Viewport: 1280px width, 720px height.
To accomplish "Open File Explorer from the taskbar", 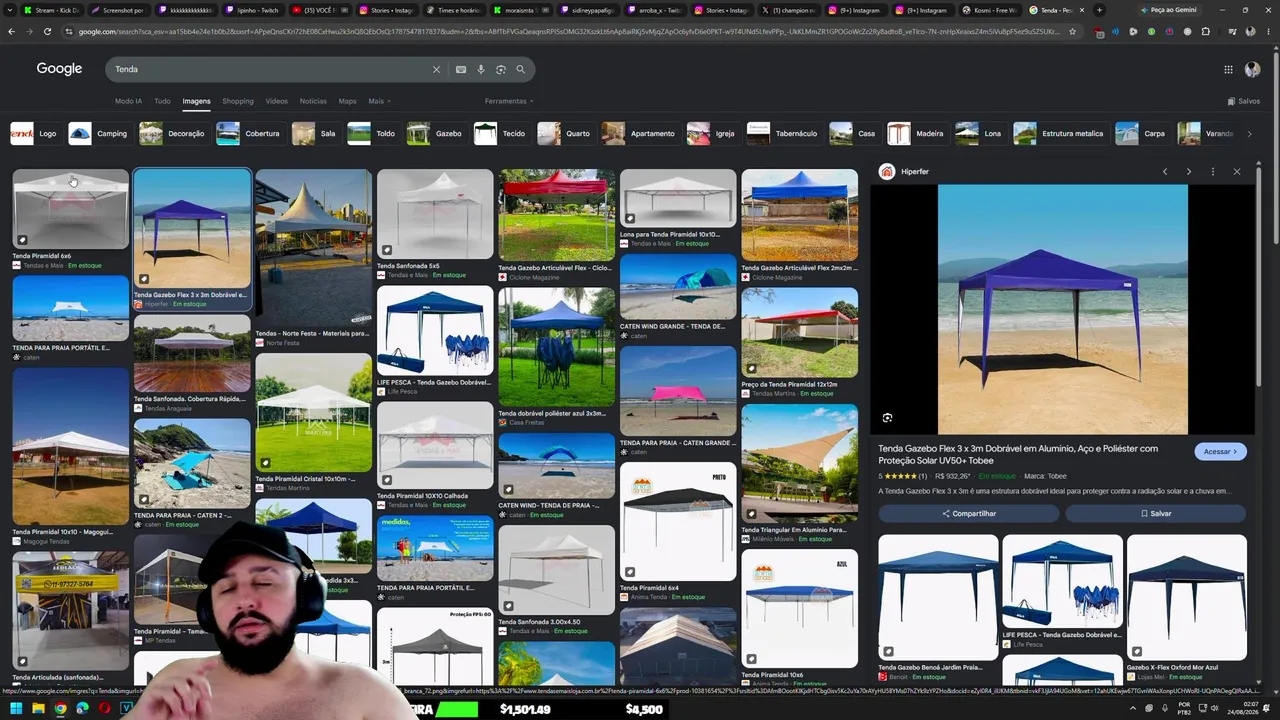I will pyautogui.click(x=38, y=709).
